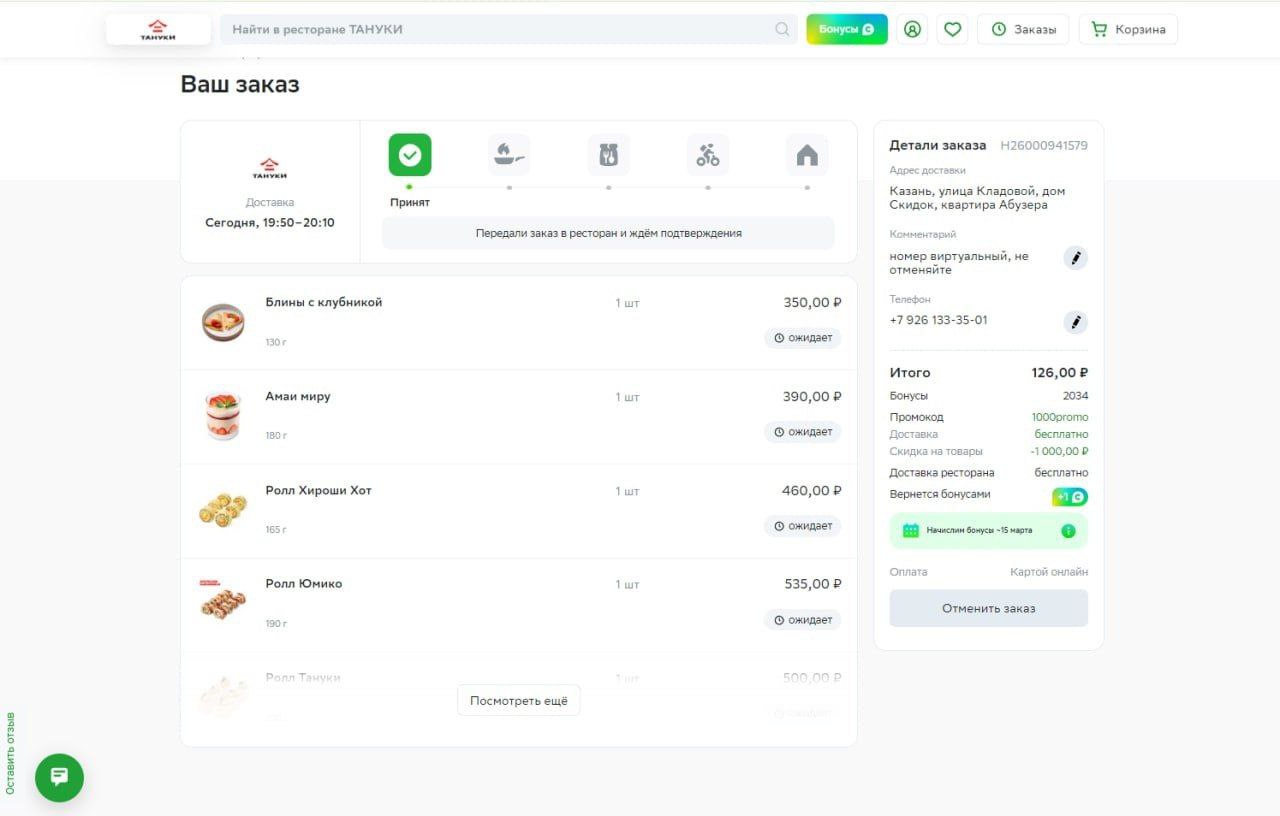Open the Заказы orders section
The width and height of the screenshot is (1280, 816).
point(1023,30)
